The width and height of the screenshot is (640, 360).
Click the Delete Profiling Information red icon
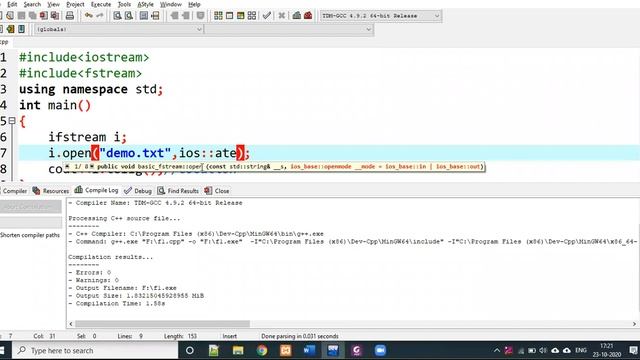[x=308, y=16]
